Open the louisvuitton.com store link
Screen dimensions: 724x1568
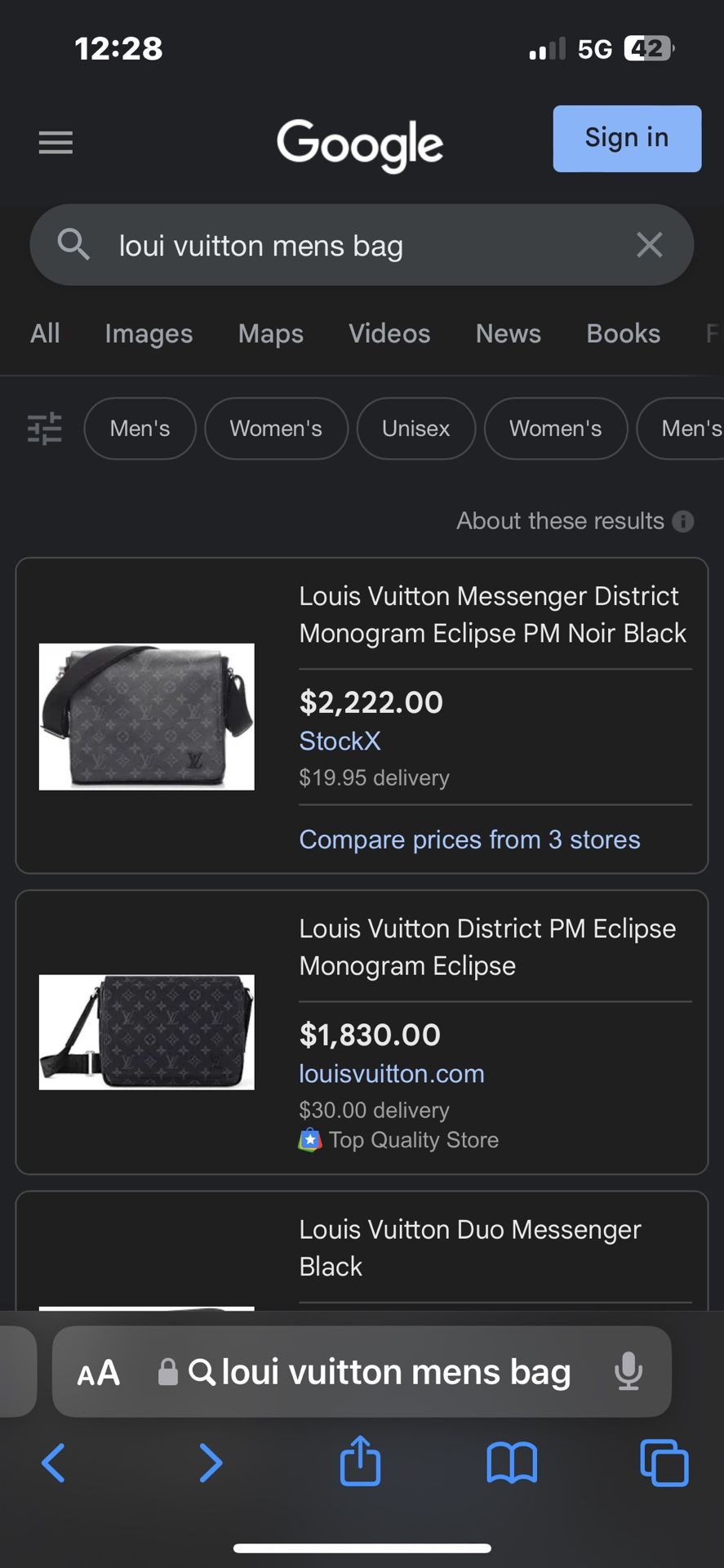click(x=392, y=1073)
